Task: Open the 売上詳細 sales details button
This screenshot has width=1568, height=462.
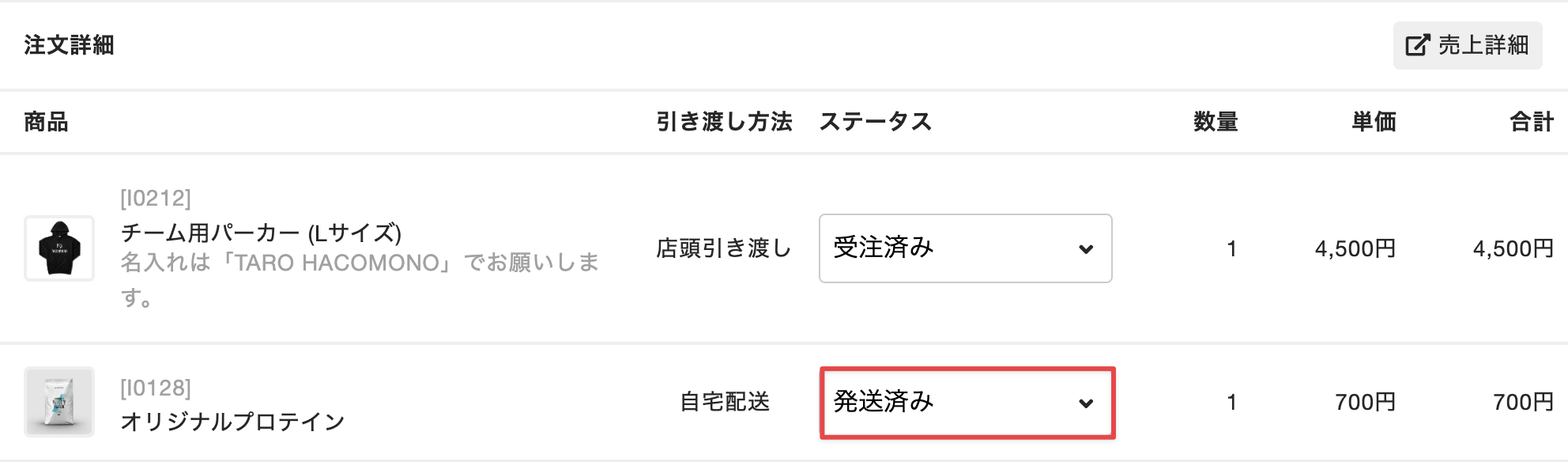Action: point(1467,45)
